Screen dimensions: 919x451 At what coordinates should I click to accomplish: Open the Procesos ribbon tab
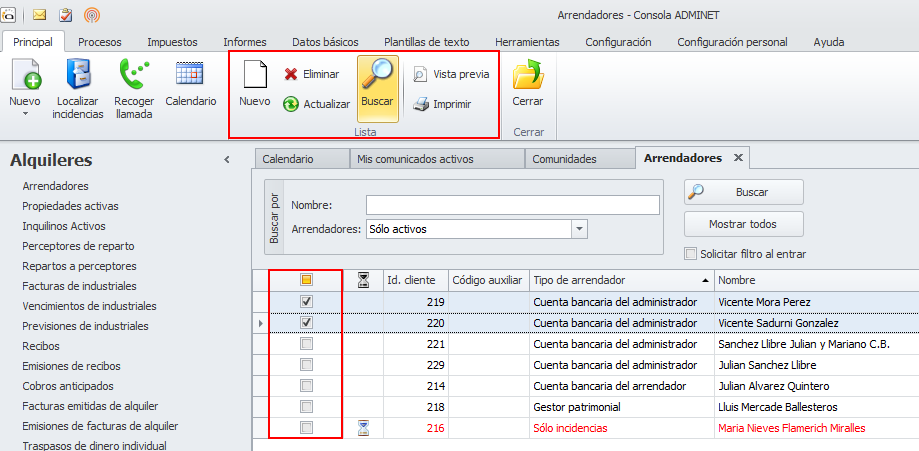100,42
